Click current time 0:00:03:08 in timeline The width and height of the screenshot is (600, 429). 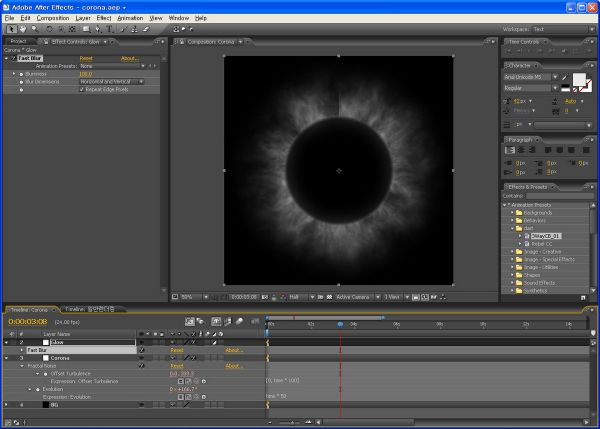(x=28, y=321)
